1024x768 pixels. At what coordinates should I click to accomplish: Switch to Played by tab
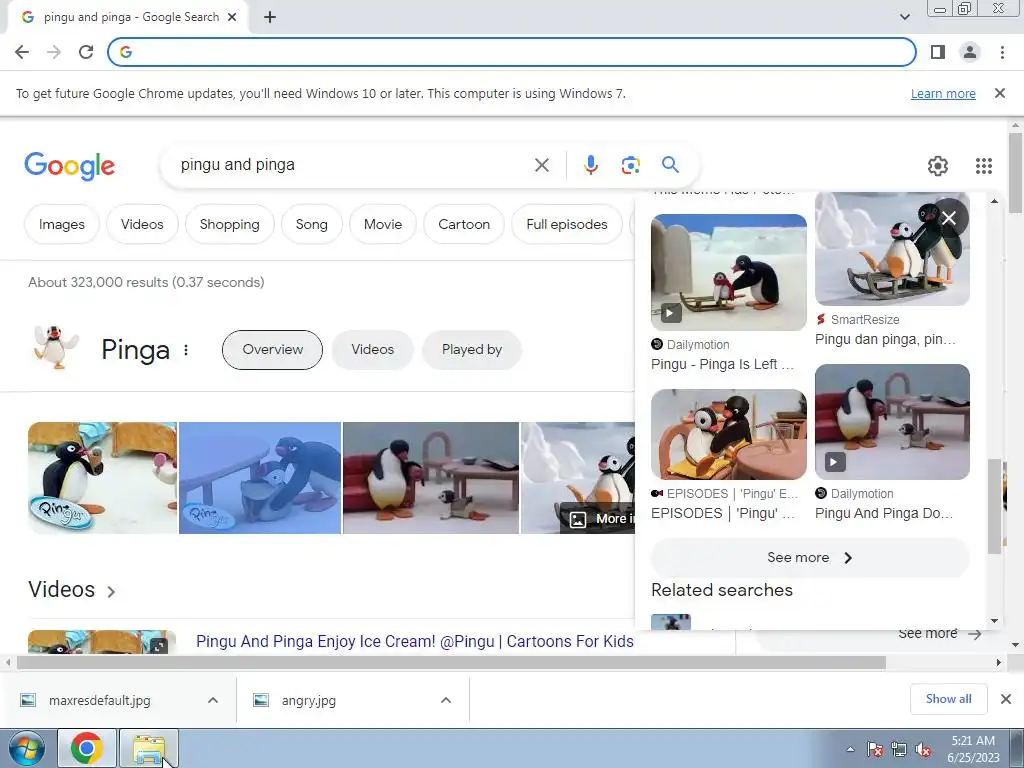(x=472, y=350)
